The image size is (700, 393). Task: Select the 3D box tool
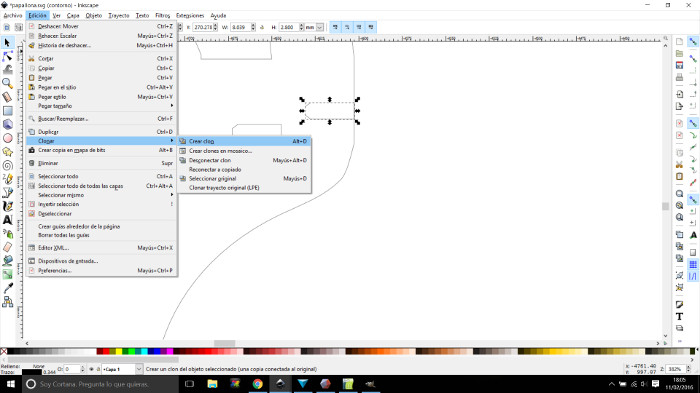(7, 125)
